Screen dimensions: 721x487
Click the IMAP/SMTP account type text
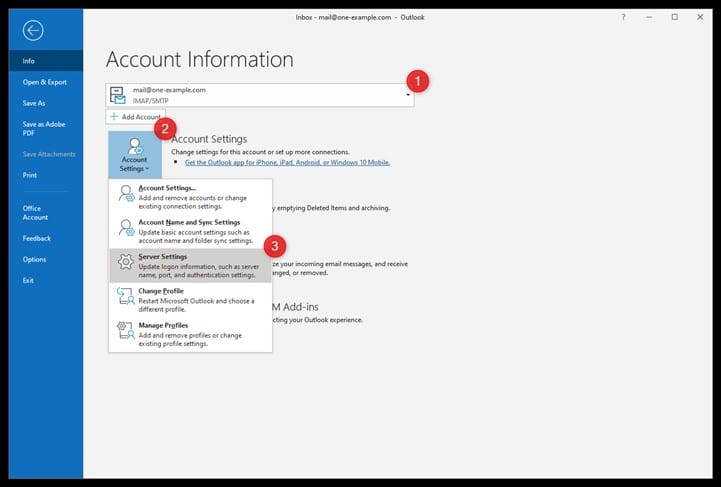[x=150, y=101]
